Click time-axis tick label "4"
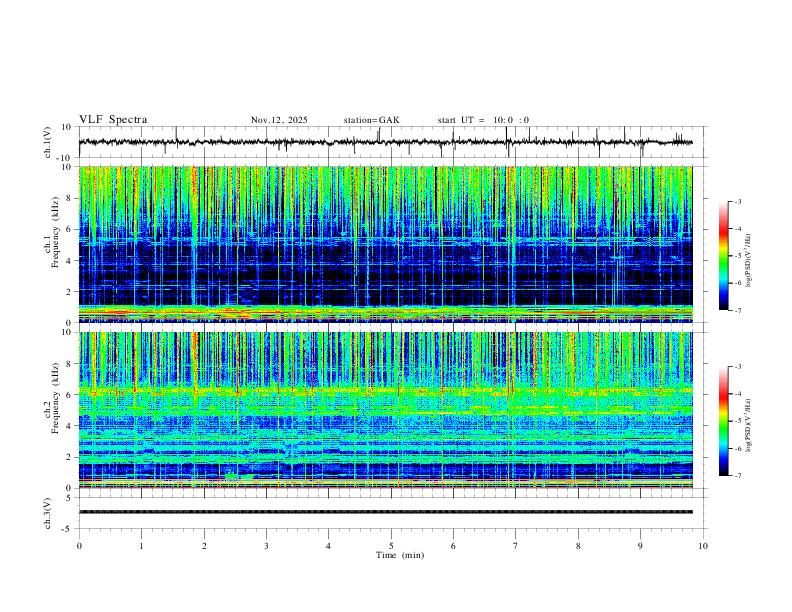The width and height of the screenshot is (792, 612). (x=329, y=546)
